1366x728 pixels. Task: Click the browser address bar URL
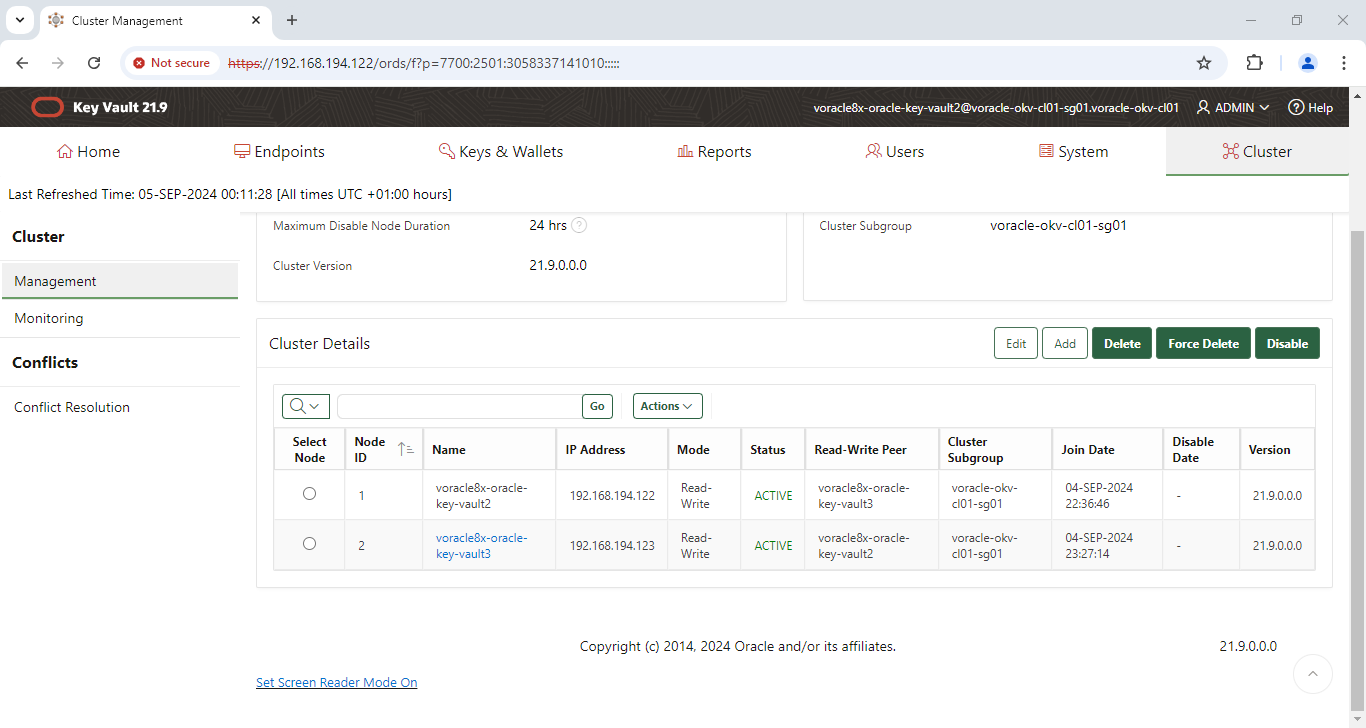[424, 63]
